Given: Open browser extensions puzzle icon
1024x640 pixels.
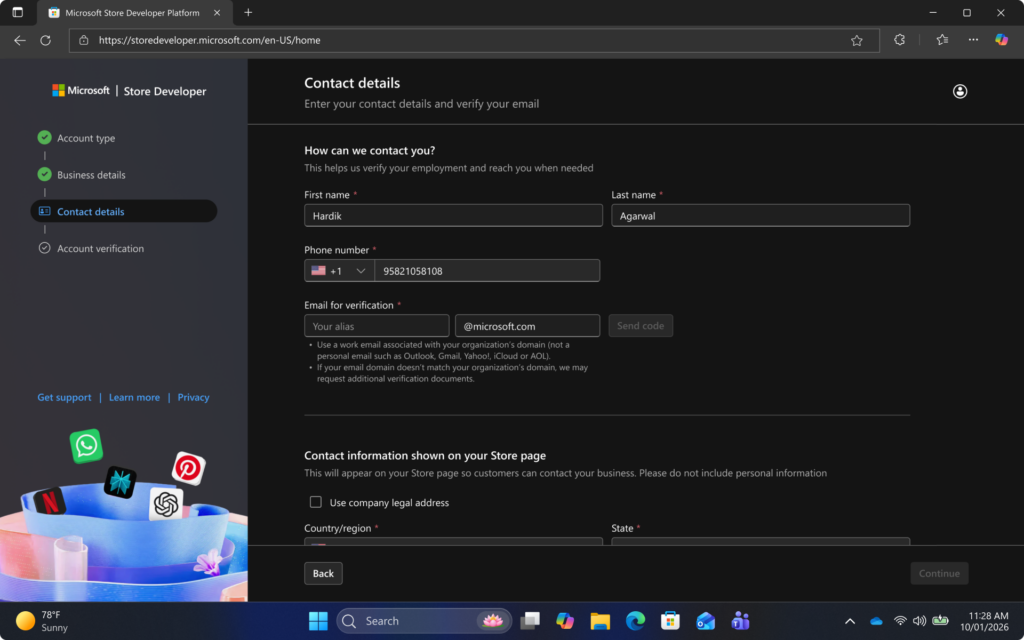Looking at the screenshot, I should (899, 40).
